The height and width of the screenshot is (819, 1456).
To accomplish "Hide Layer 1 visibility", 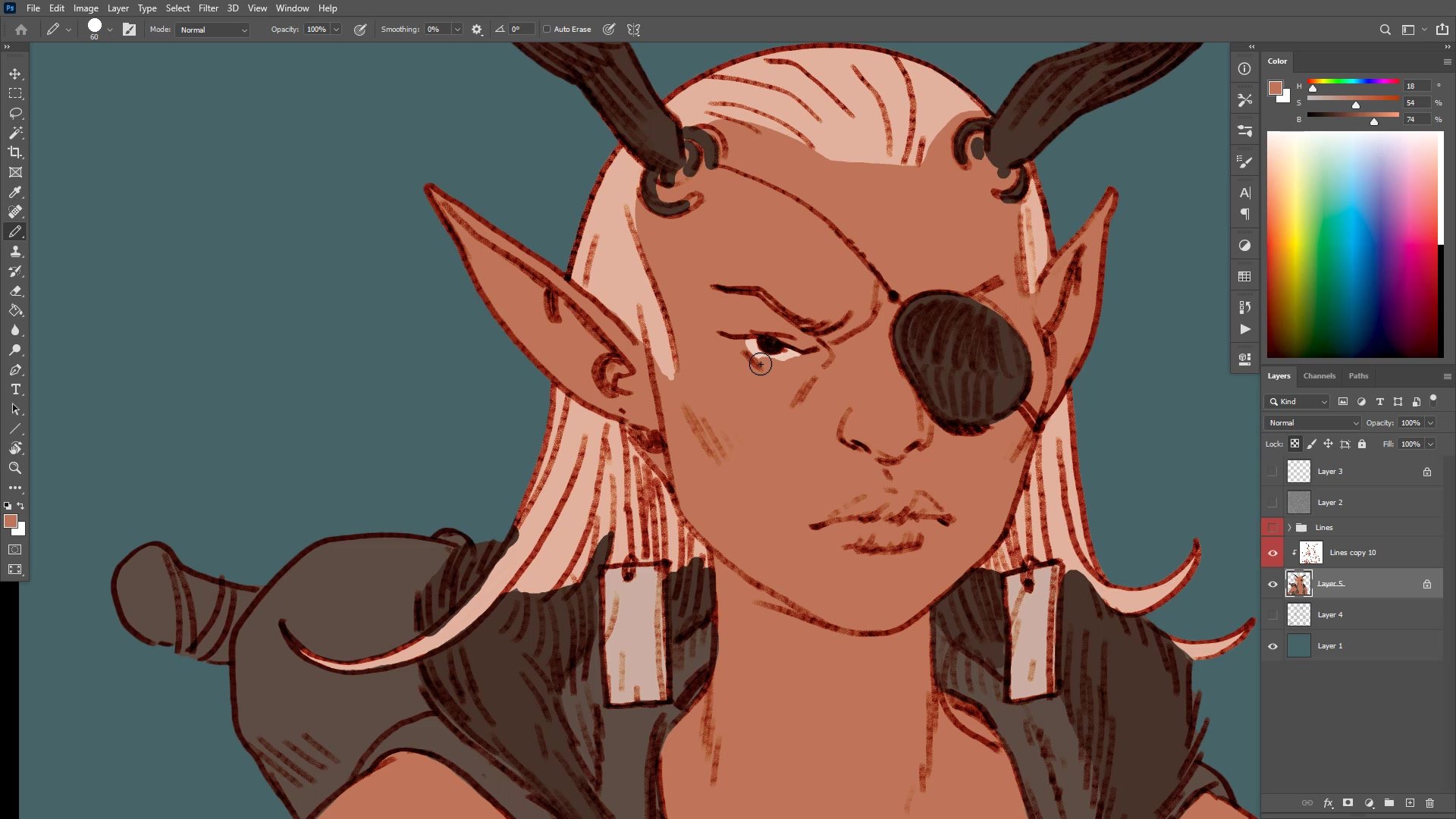I will [1272, 646].
